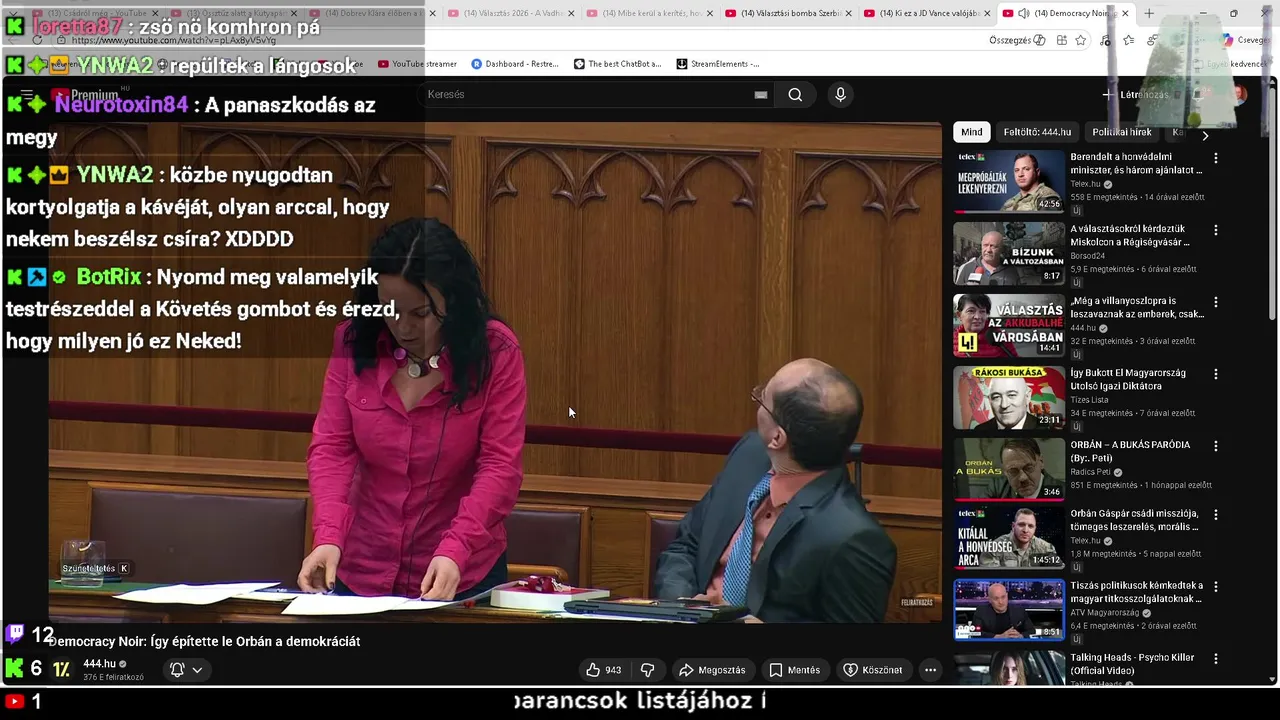Click the Telex.hu channel name under first video
Viewport: 1280px width, 720px height.
[x=1085, y=184]
